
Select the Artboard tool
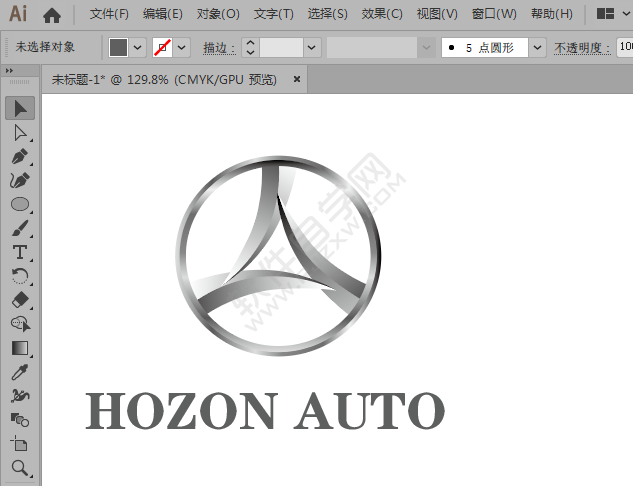(20, 444)
